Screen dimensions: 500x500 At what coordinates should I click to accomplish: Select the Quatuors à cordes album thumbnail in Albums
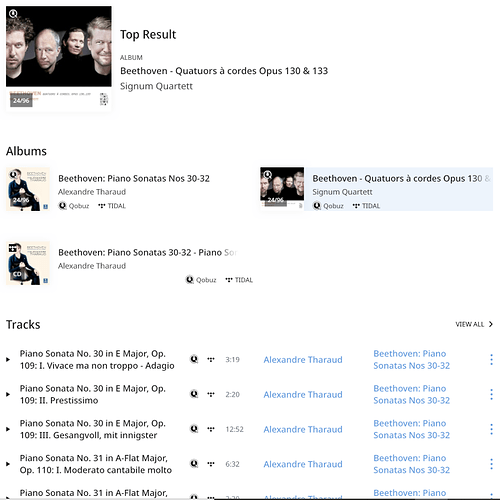(x=282, y=189)
